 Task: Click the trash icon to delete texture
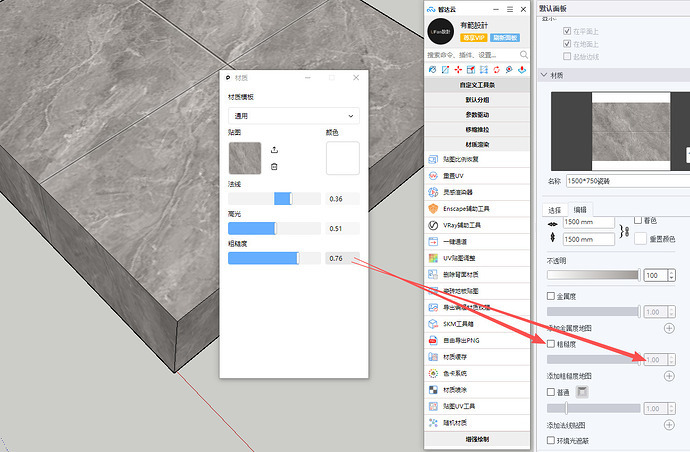[275, 166]
